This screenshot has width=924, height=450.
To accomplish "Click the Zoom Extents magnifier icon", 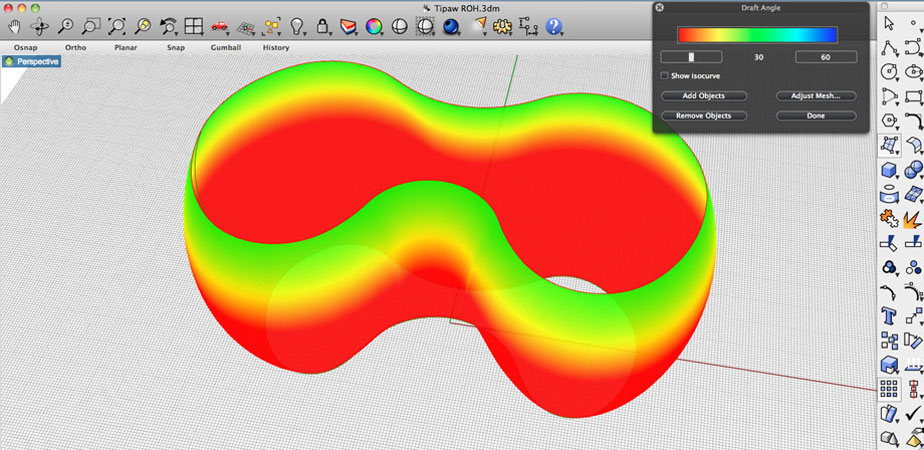I will [x=117, y=26].
